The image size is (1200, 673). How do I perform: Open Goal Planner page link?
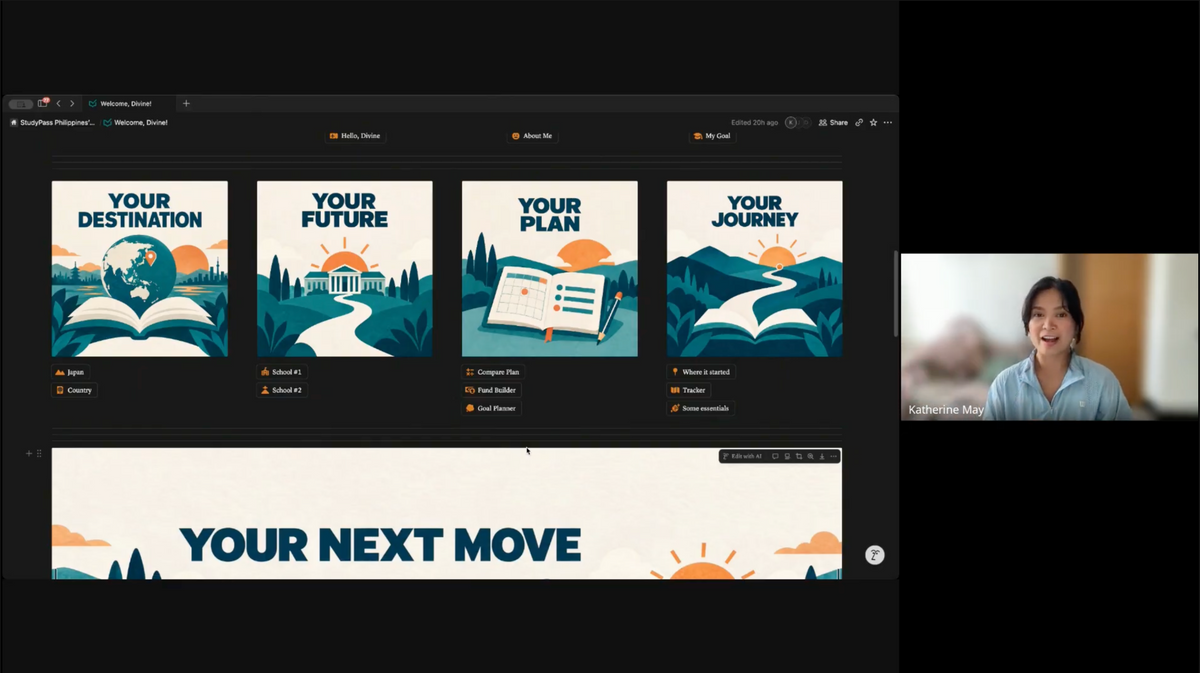[x=493, y=408]
